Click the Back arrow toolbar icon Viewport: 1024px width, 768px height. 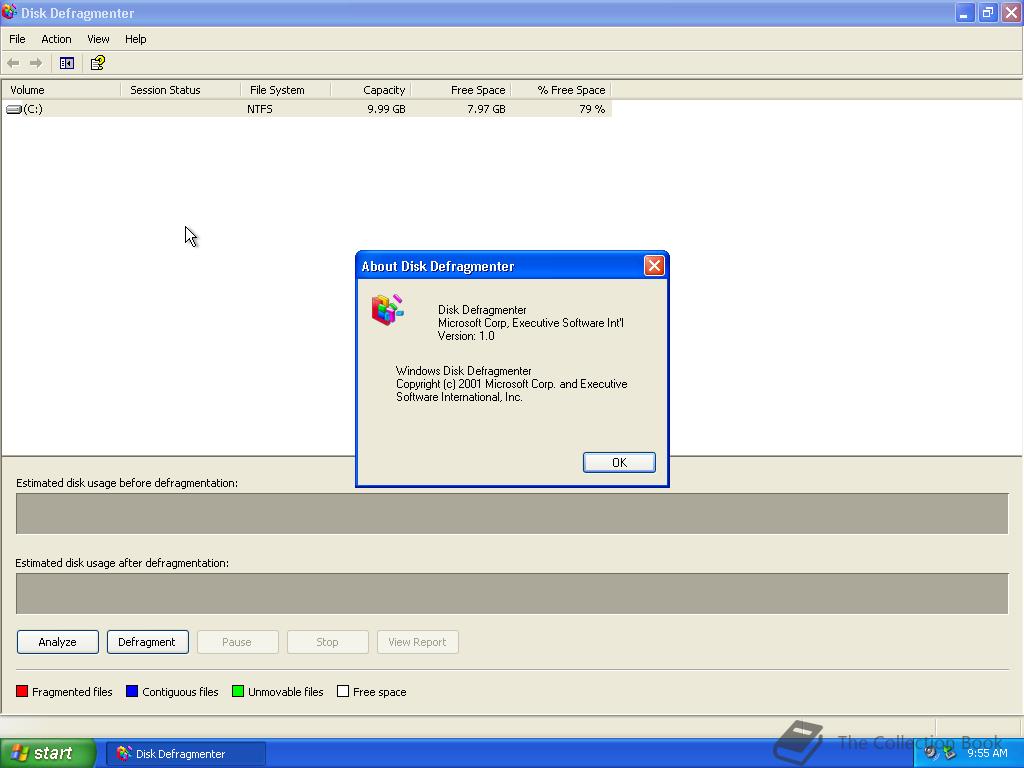click(x=13, y=63)
